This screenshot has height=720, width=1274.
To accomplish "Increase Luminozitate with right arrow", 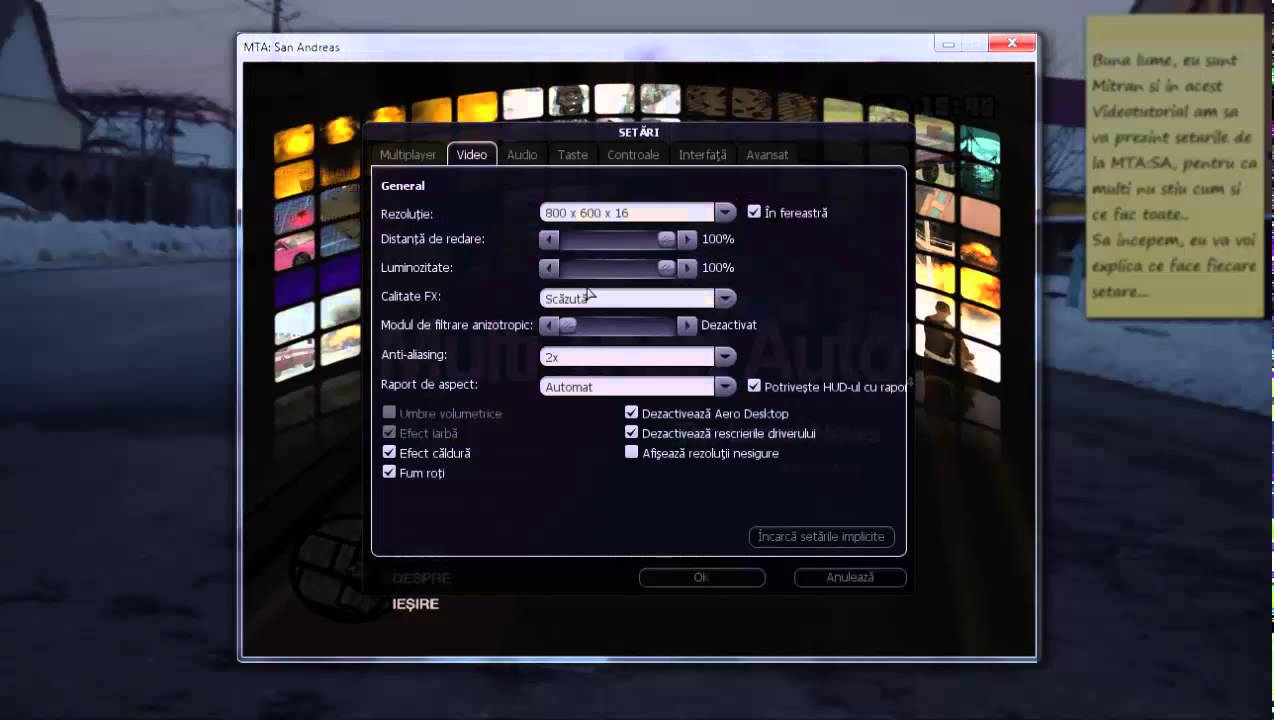I will (x=687, y=268).
